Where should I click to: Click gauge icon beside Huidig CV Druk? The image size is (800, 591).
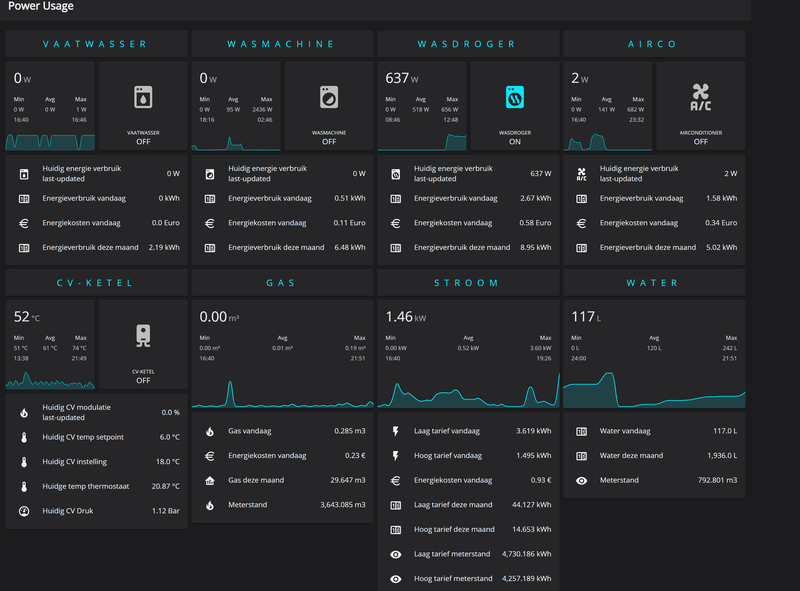coord(24,511)
